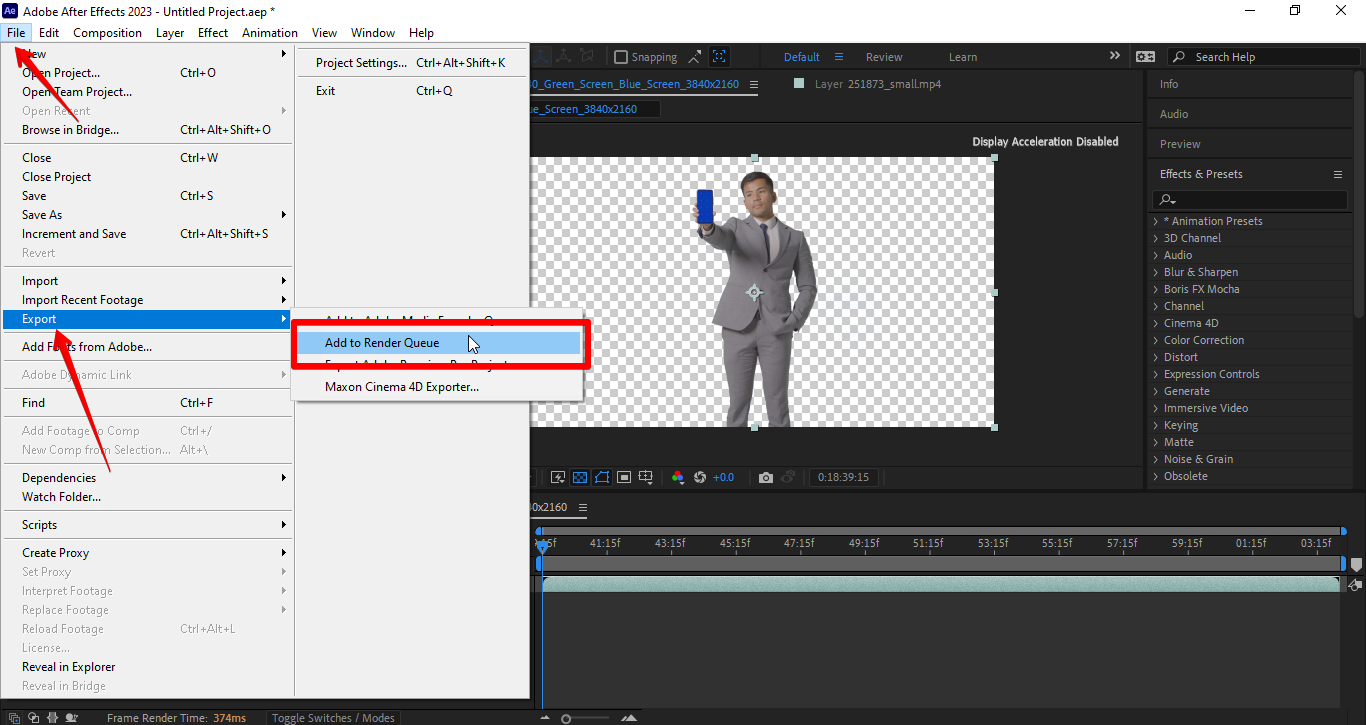This screenshot has width=1366, height=725.
Task: Click the current time display 0:18:39:15
Action: (x=843, y=477)
